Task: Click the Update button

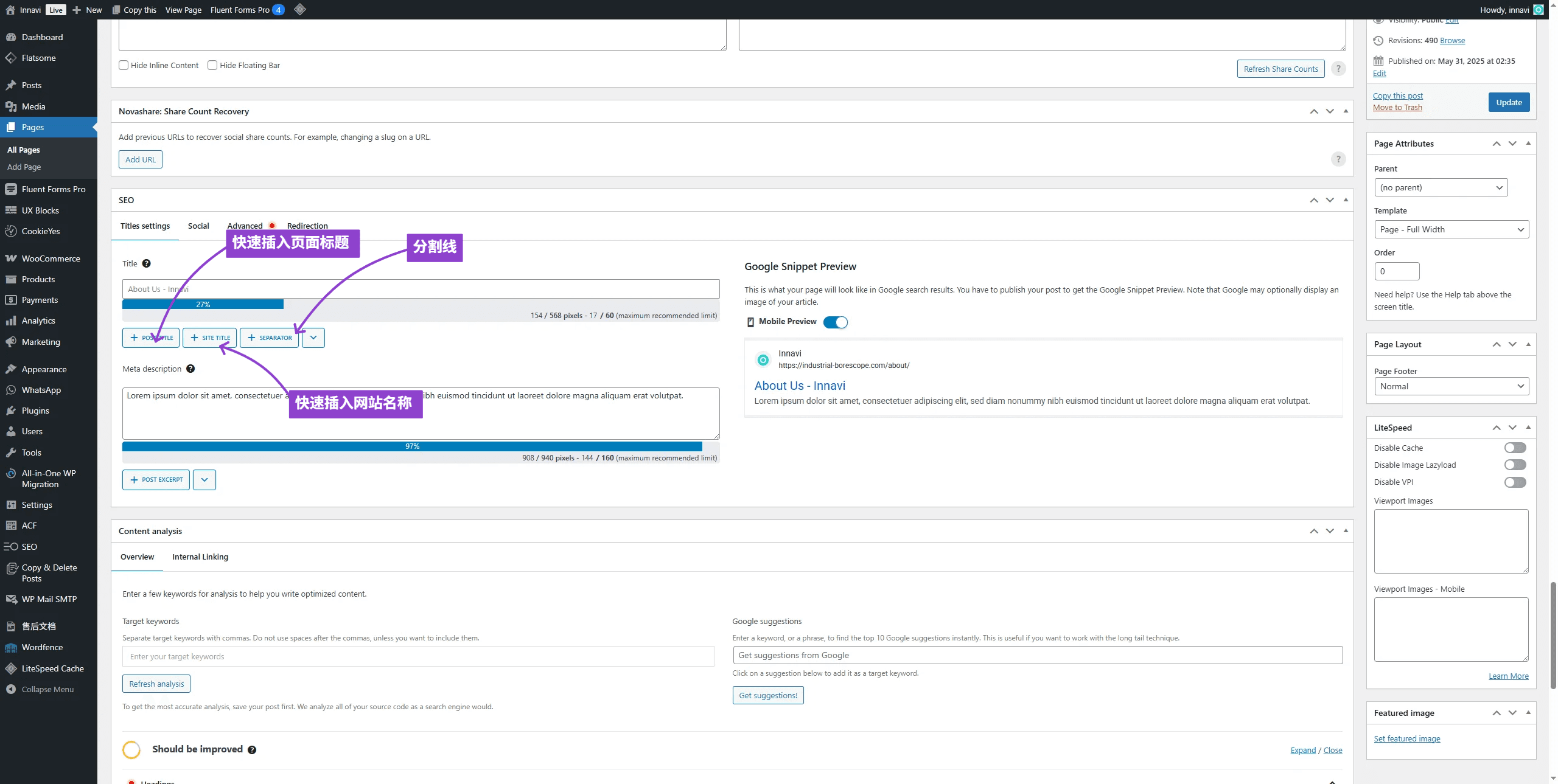Action: pos(1509,102)
